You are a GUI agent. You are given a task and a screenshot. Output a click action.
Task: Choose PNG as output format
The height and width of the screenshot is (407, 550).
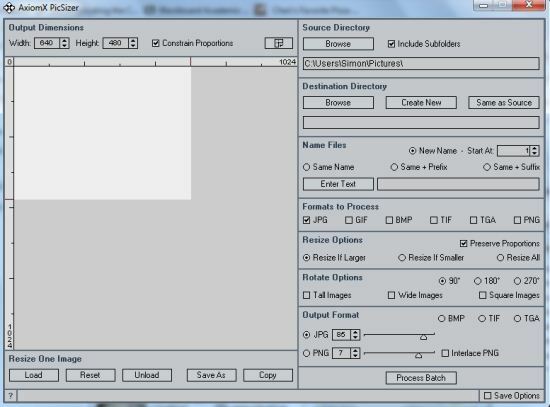307,353
